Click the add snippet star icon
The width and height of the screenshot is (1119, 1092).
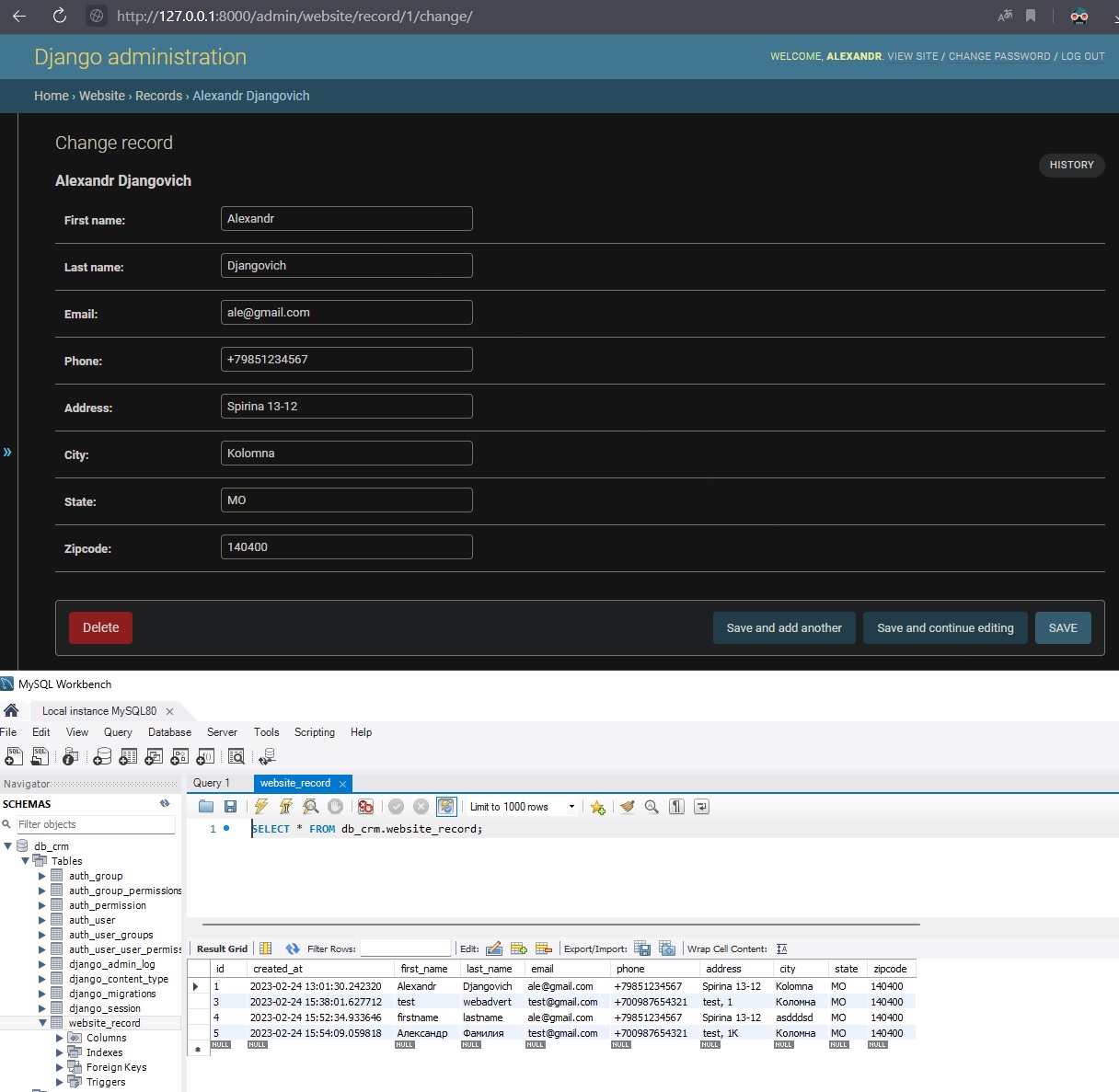click(598, 807)
